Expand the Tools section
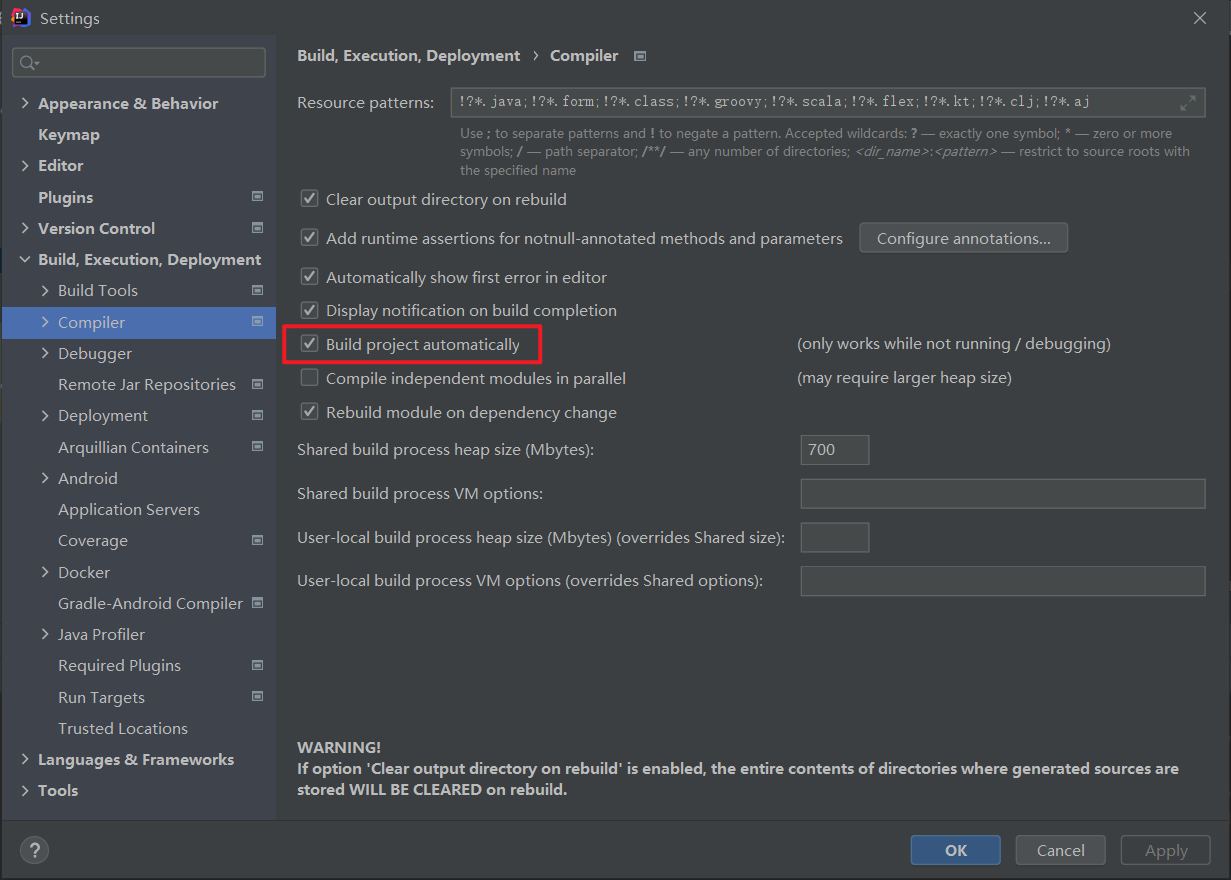This screenshot has height=880, width=1231. (x=25, y=790)
